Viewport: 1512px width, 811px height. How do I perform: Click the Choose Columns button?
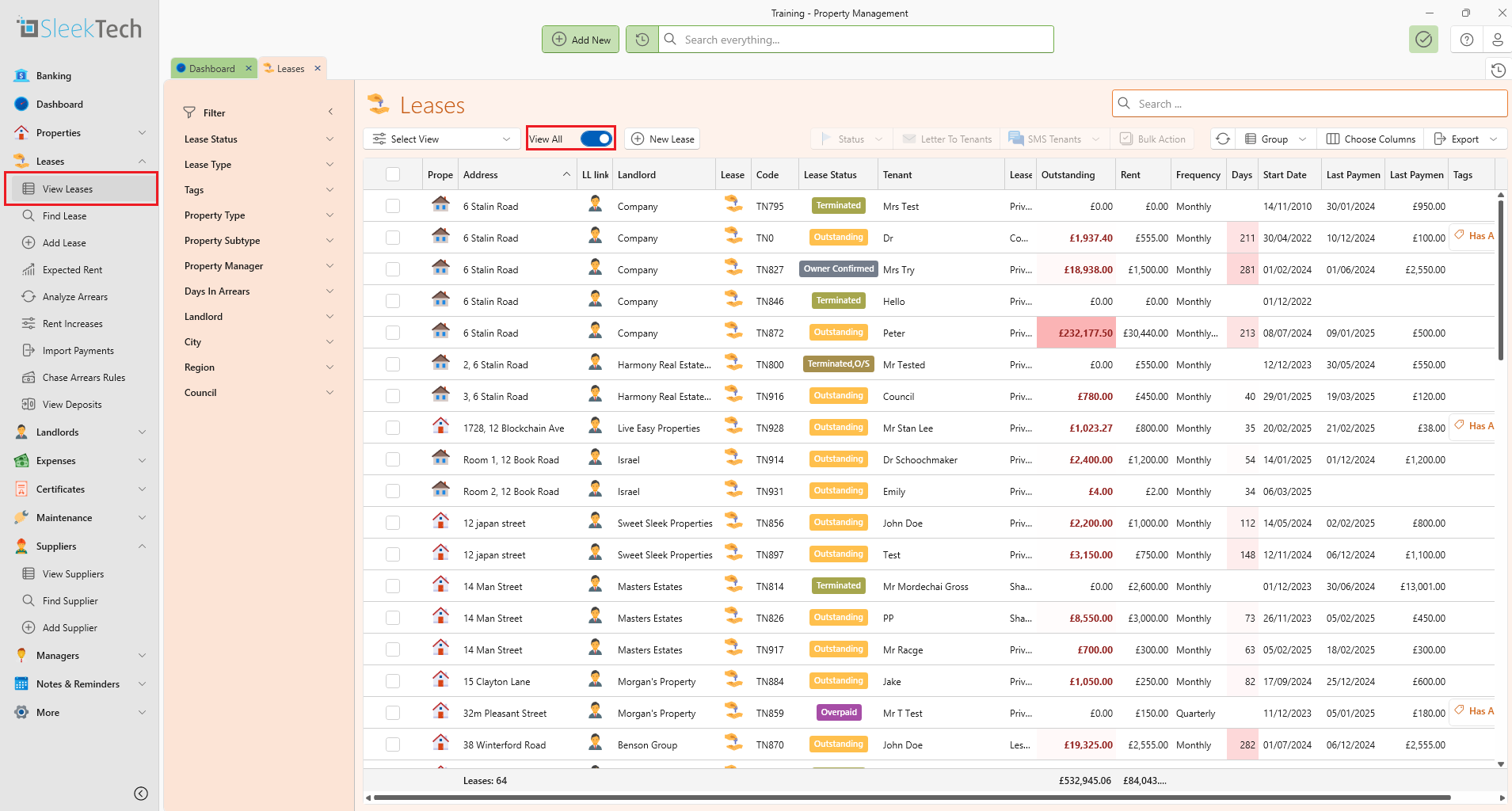pyautogui.click(x=1370, y=139)
